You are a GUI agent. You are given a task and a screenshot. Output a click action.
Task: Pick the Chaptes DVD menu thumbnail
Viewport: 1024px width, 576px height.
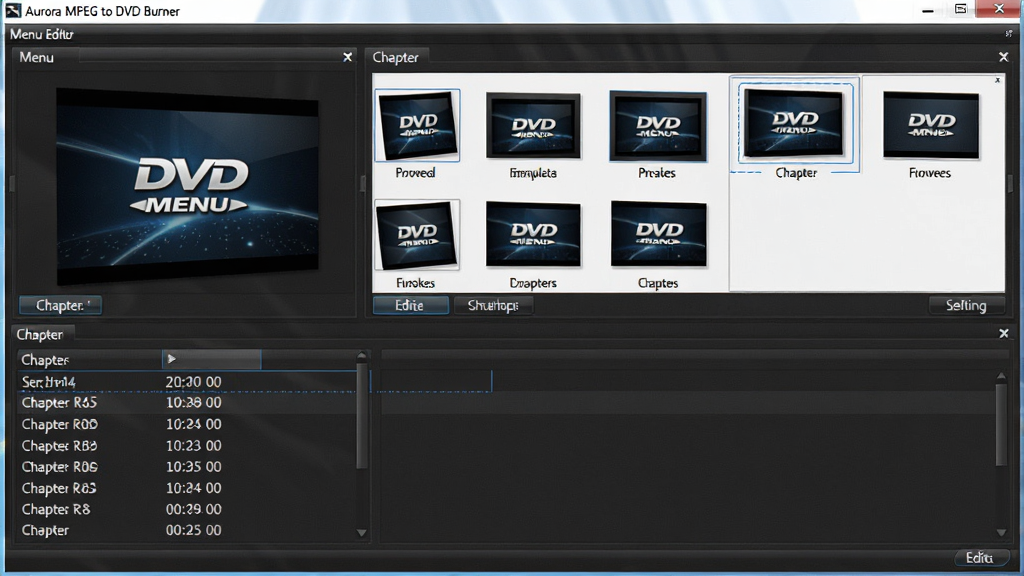point(658,234)
